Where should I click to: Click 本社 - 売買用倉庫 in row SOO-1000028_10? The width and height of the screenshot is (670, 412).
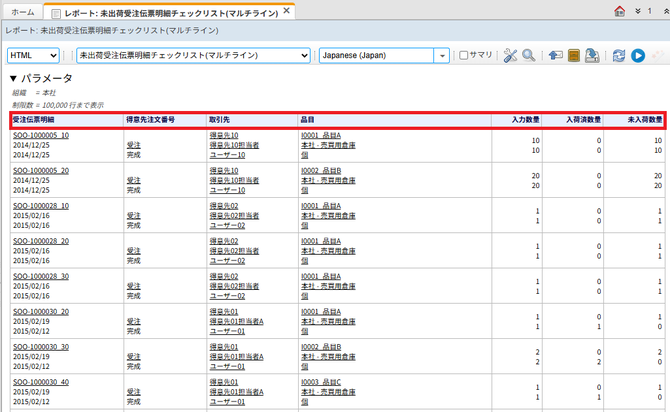click(328, 215)
